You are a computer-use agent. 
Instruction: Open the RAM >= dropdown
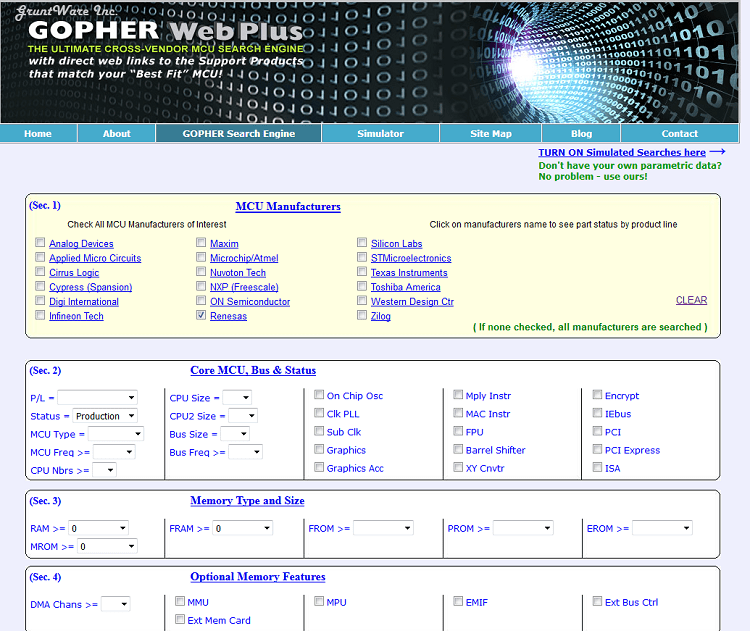pos(99,528)
